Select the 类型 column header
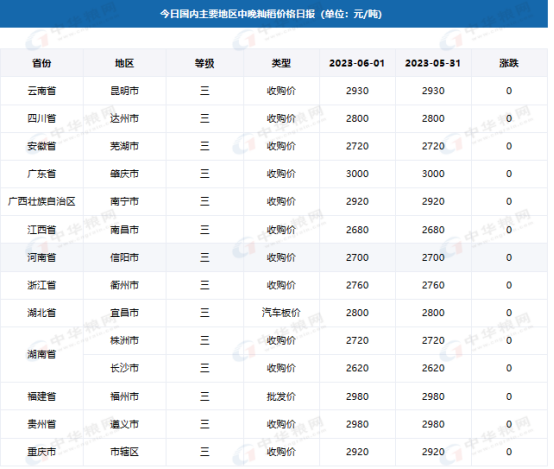This screenshot has width=554, height=469. (281, 63)
